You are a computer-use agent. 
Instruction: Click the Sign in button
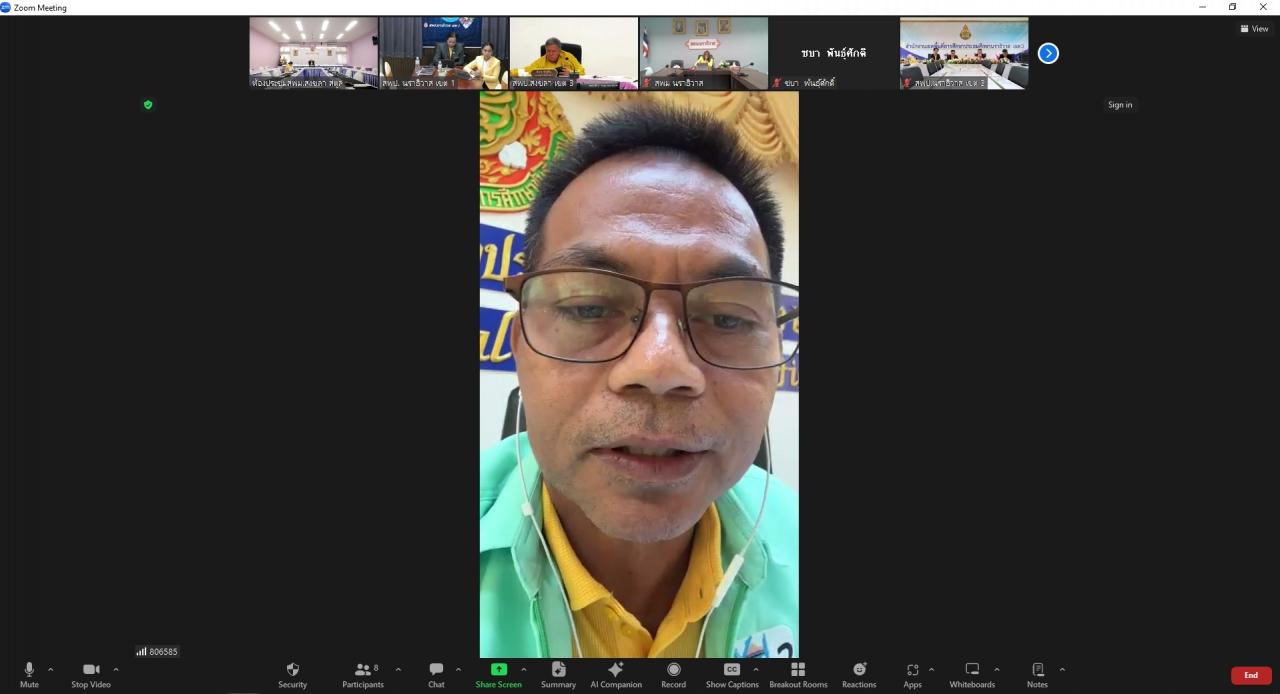click(1120, 105)
